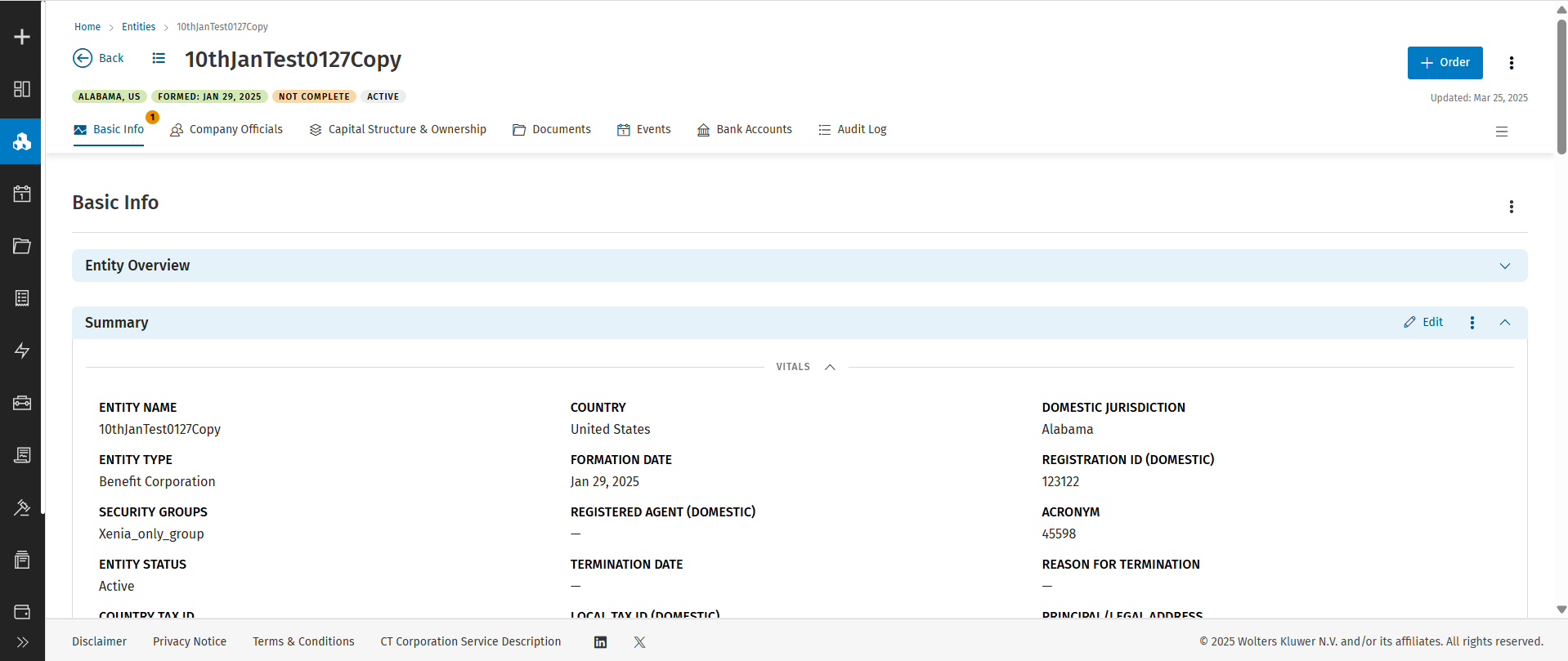Screen dimensions: 1568x661
Task: Open the Summary kebab menu
Action: coord(1472,323)
